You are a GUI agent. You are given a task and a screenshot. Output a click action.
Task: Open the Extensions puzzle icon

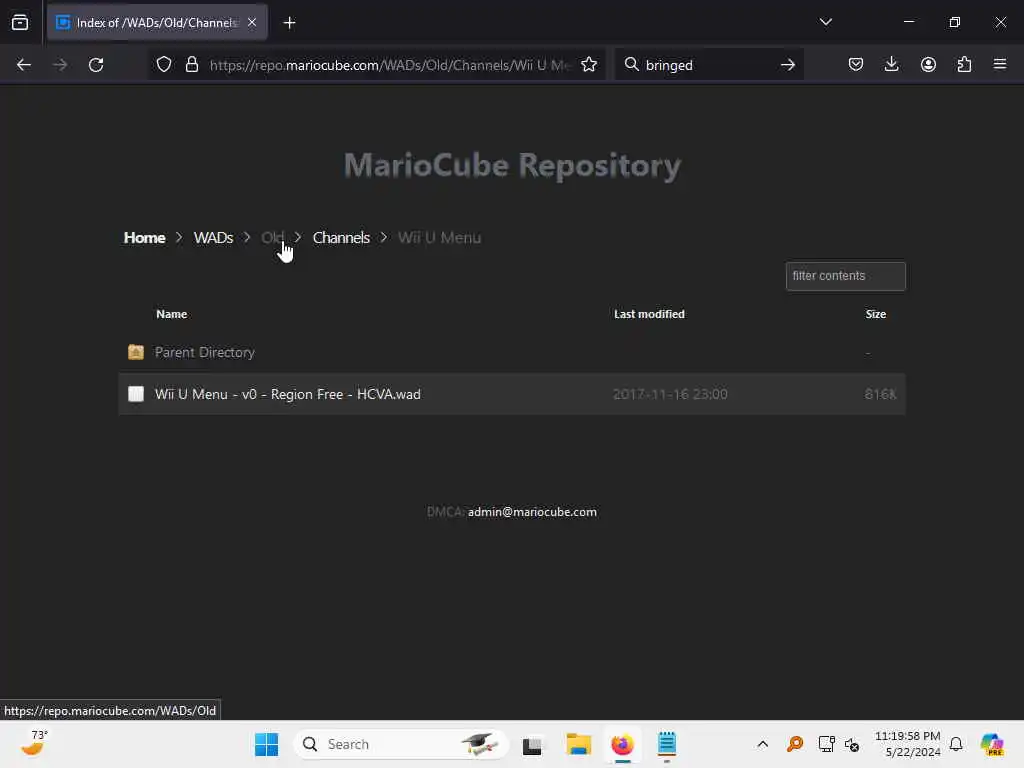click(x=964, y=64)
